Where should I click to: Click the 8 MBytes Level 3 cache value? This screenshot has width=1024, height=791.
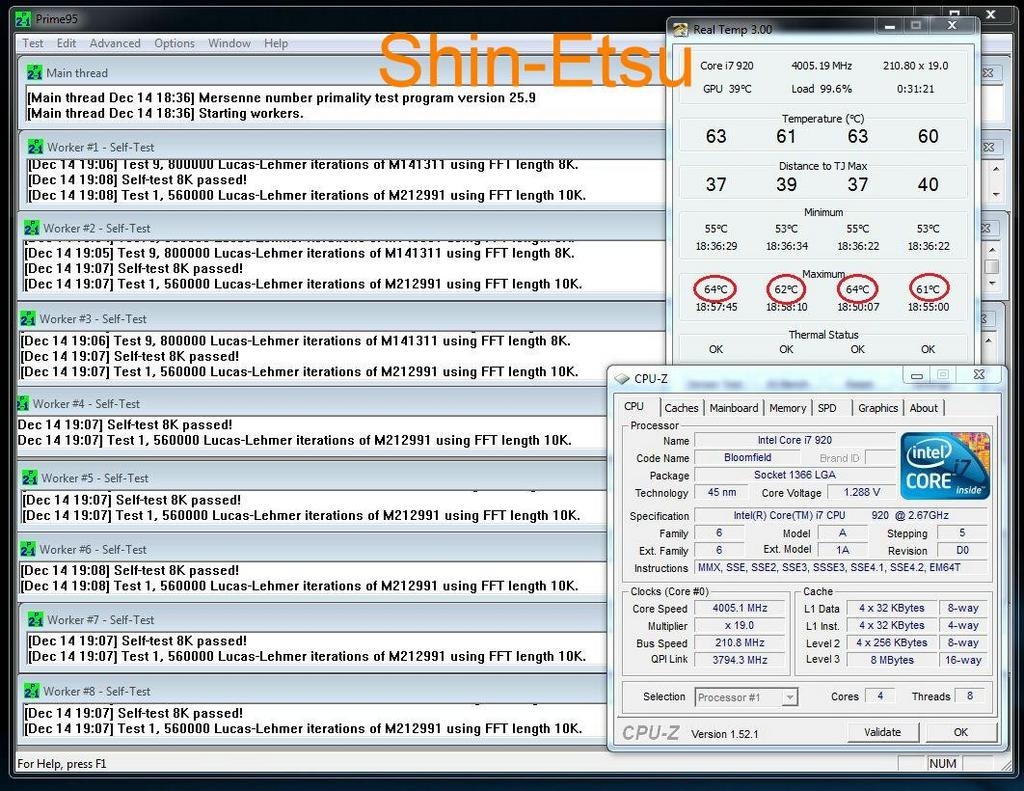[x=891, y=660]
